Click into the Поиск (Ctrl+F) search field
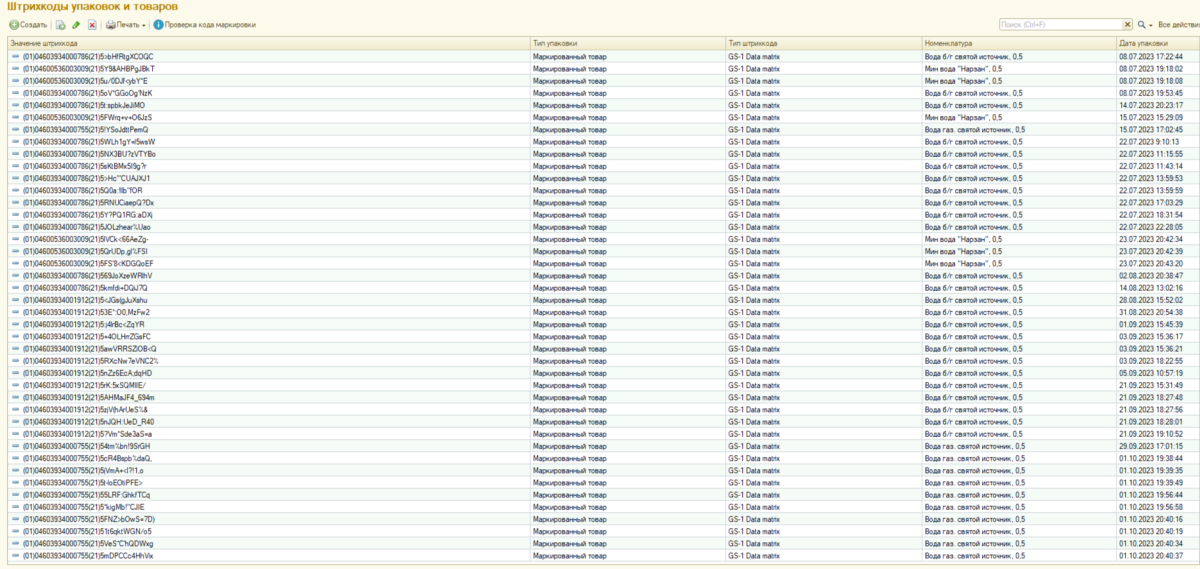This screenshot has height=569, width=1200. [1060, 24]
